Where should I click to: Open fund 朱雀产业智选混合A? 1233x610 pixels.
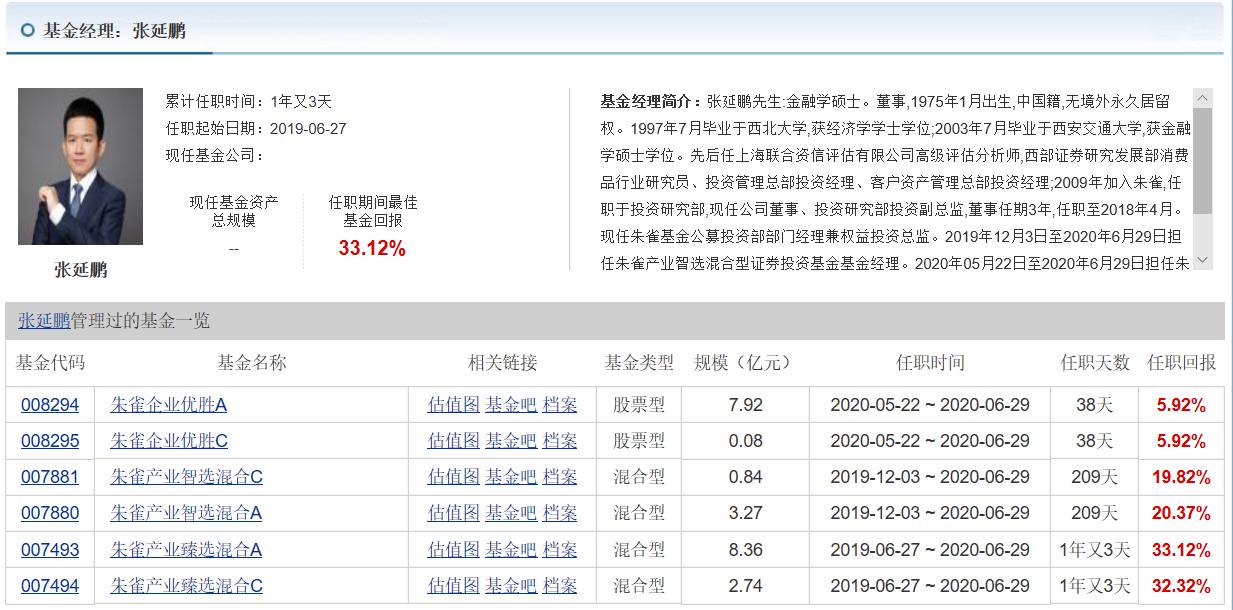pyautogui.click(x=186, y=513)
